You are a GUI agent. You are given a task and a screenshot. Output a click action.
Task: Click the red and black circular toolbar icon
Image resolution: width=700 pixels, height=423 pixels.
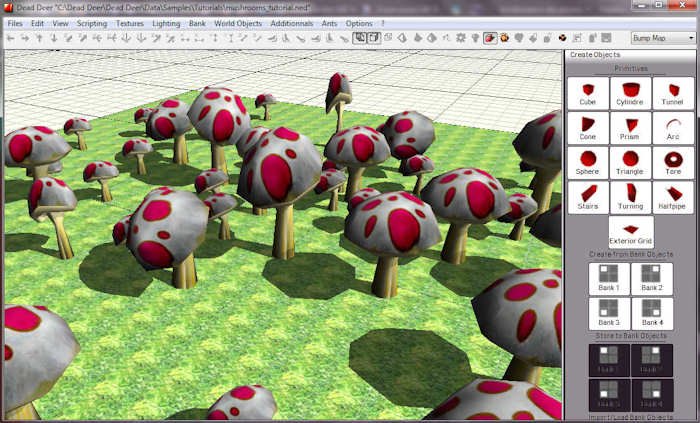(562, 38)
